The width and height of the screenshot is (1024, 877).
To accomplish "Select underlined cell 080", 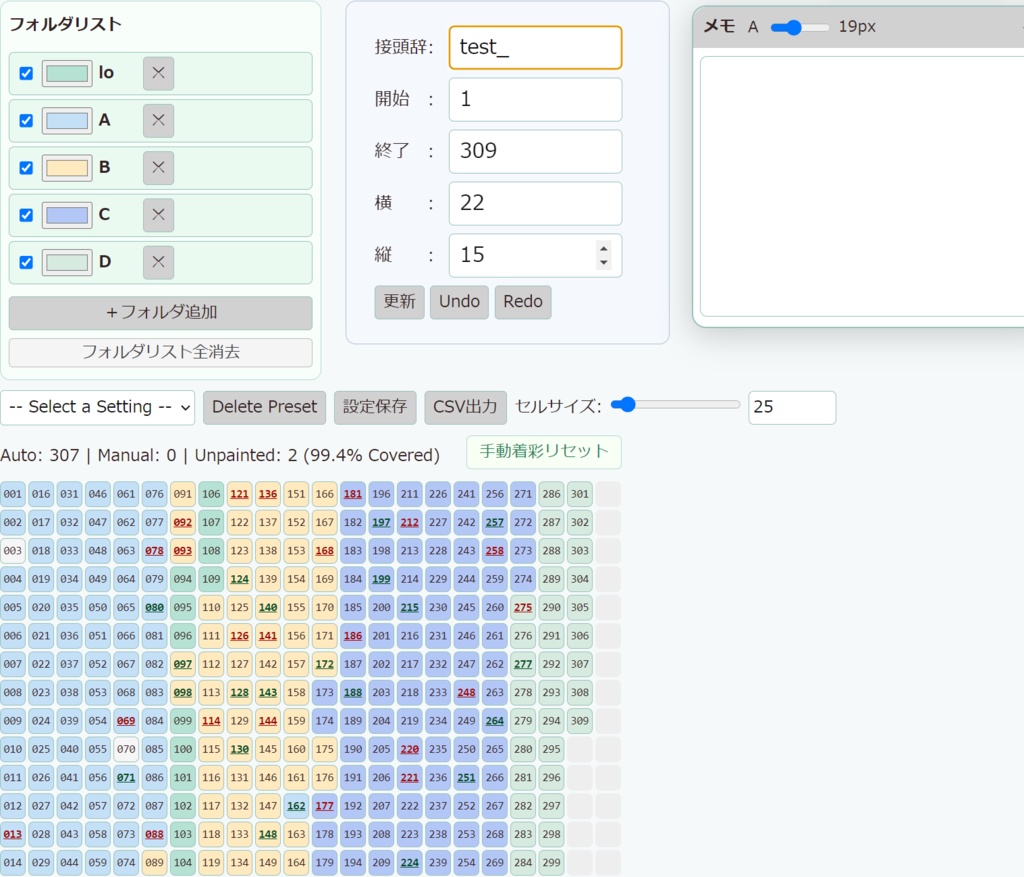I will (x=154, y=607).
